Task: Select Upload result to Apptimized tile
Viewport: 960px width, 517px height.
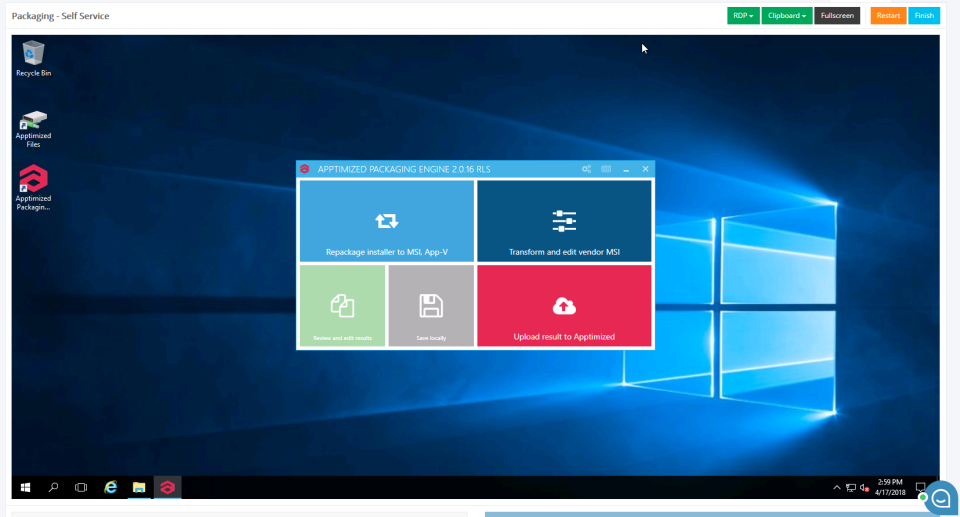Action: click(564, 306)
